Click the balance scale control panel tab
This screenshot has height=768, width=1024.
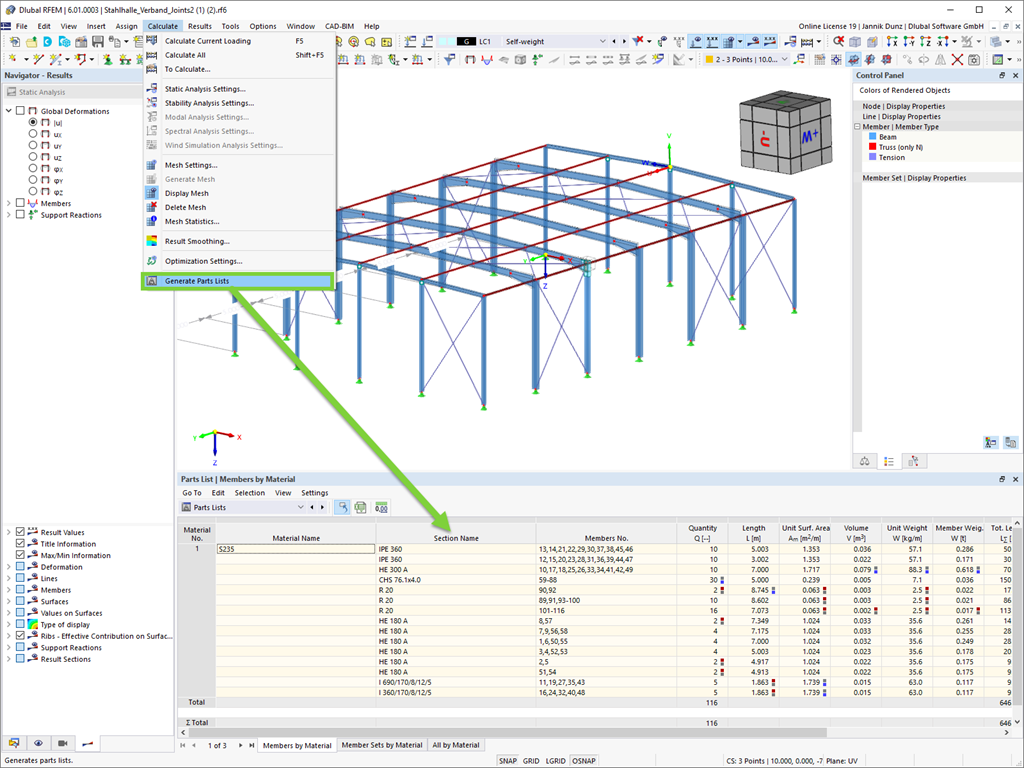click(865, 461)
